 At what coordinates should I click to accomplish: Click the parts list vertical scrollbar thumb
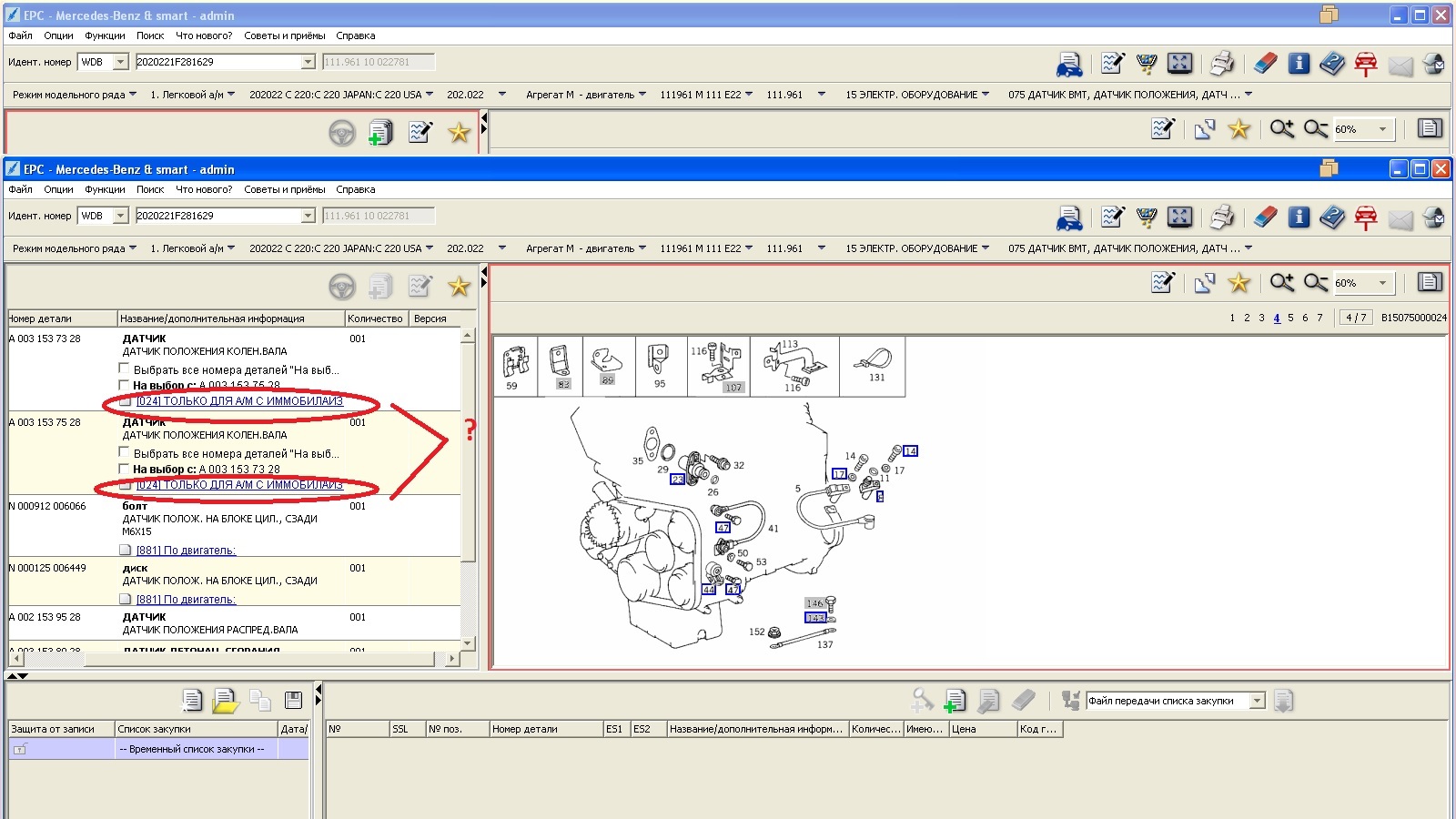tap(468, 450)
